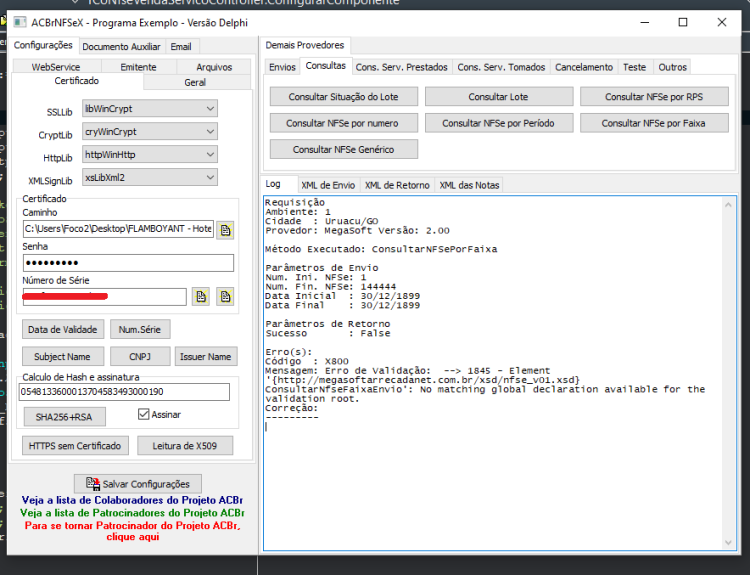Open the Email tab
This screenshot has width=750, height=575.
click(181, 47)
